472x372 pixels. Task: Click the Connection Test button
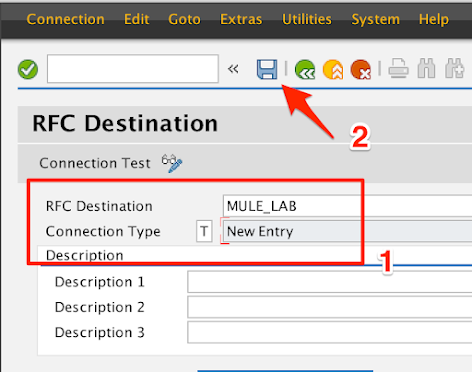(x=95, y=163)
